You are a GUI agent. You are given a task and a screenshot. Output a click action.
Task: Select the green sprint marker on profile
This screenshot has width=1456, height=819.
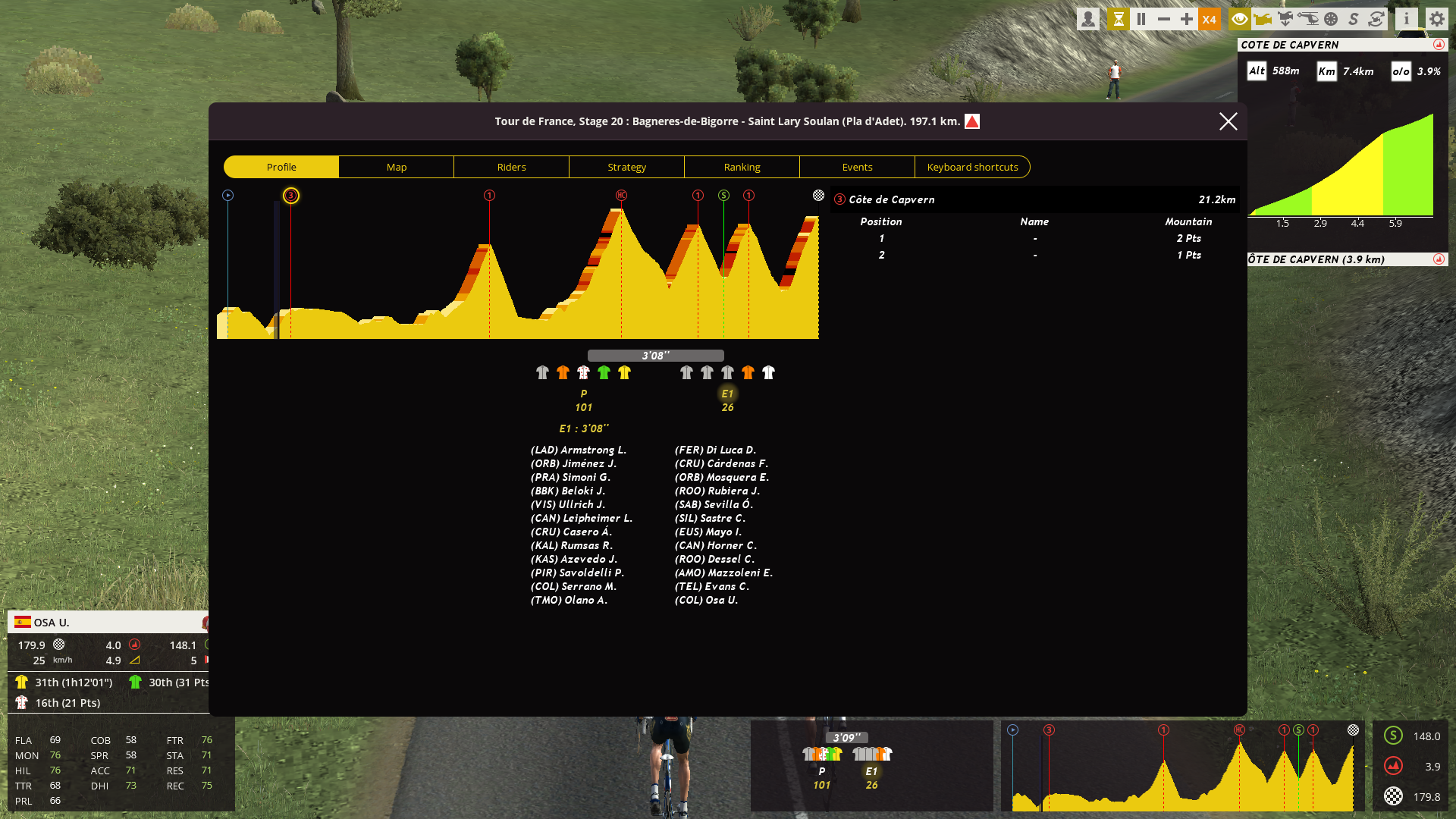[724, 196]
